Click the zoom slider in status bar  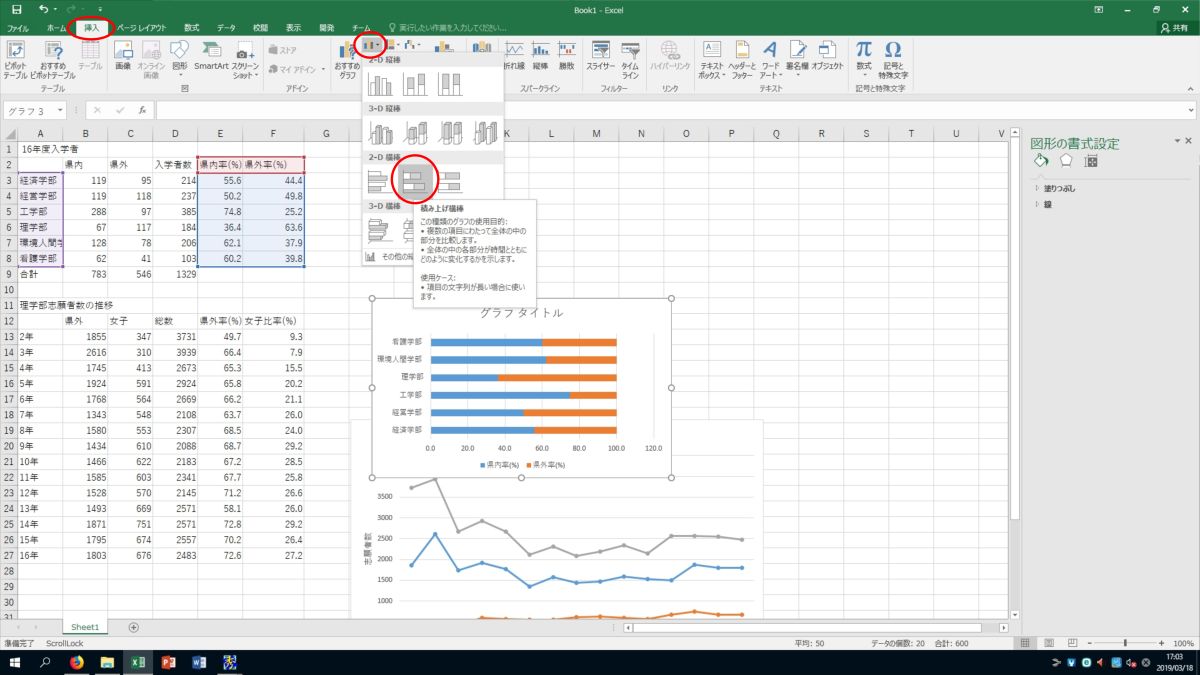pyautogui.click(x=1127, y=643)
